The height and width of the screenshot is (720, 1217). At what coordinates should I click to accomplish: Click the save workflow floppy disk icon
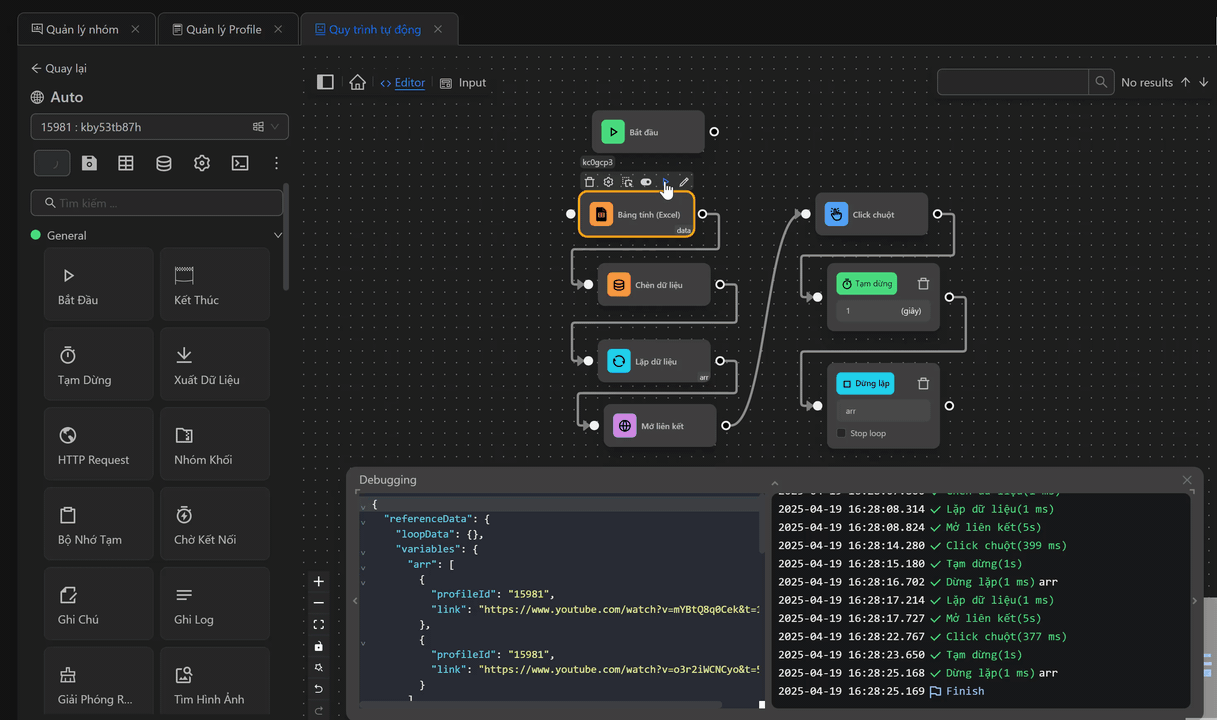tap(89, 163)
